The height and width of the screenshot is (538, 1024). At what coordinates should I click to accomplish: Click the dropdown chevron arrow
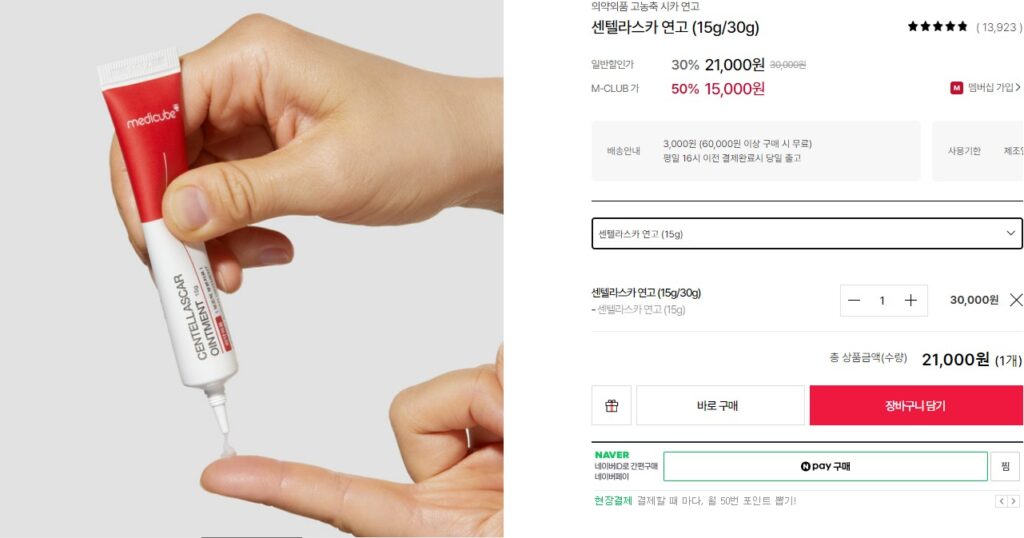[1010, 233]
